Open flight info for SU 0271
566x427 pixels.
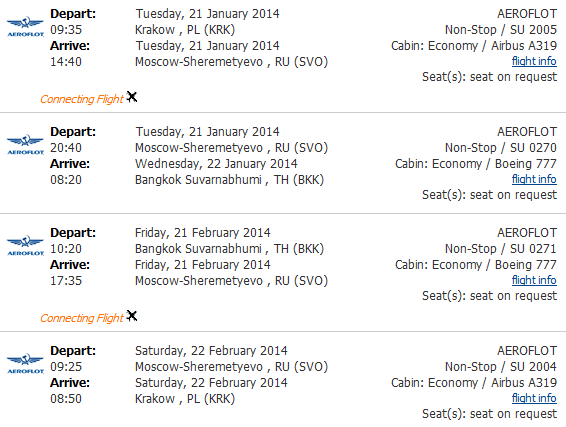click(x=534, y=280)
